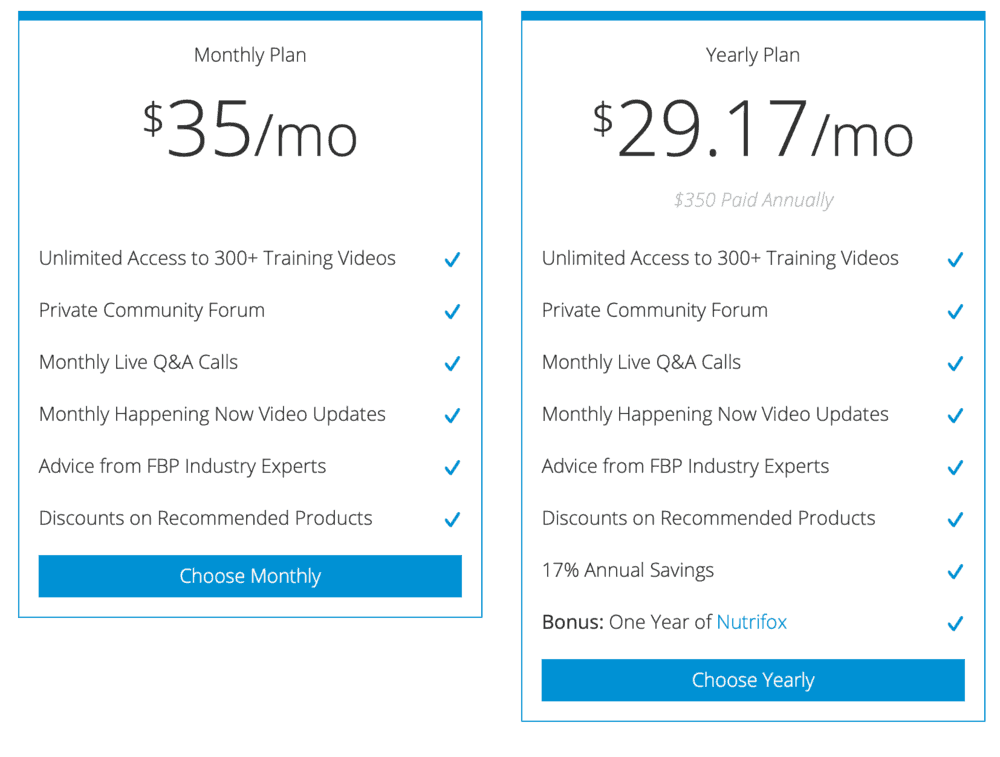Click the checkmark for Monthly Happening Now Video Updates

[x=452, y=415]
